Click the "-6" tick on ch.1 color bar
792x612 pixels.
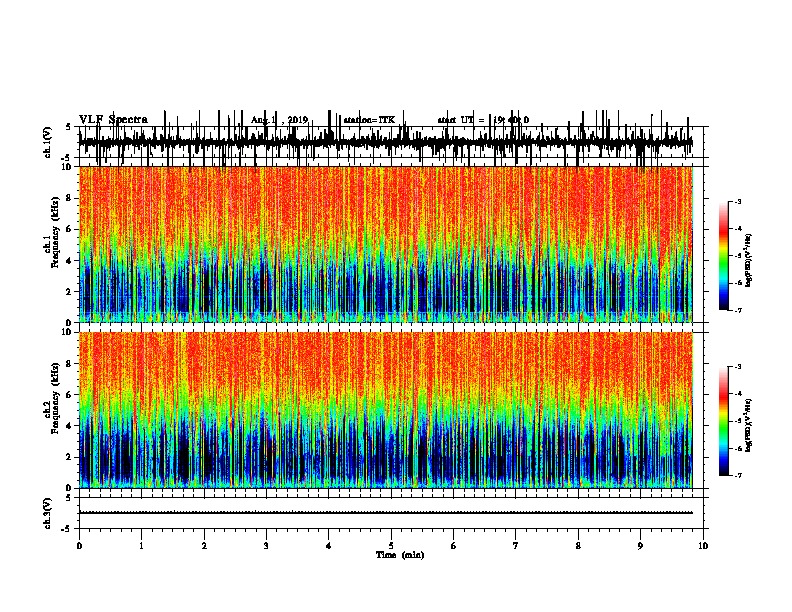(x=737, y=283)
